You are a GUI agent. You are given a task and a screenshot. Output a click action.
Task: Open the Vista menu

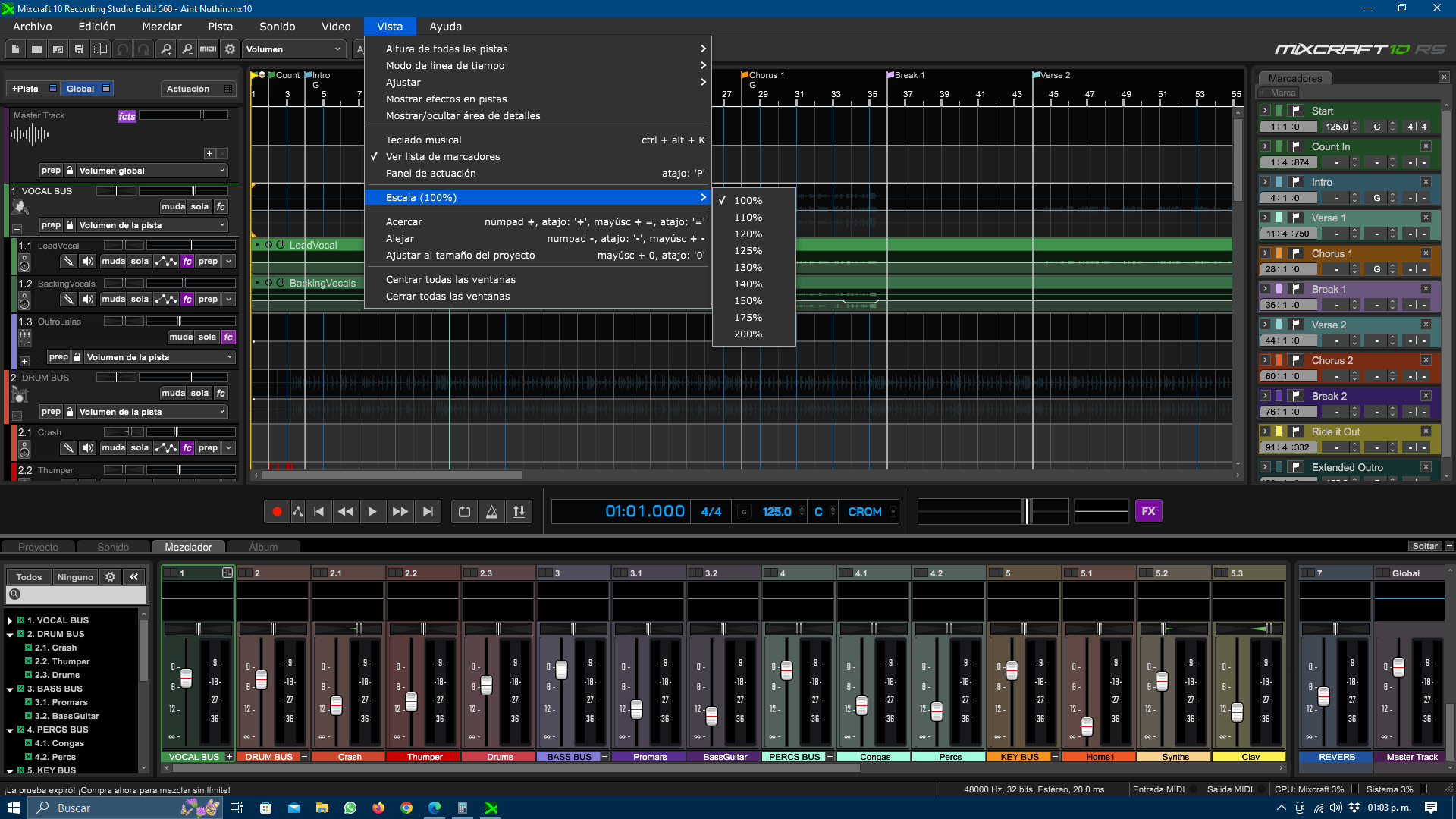tap(389, 26)
